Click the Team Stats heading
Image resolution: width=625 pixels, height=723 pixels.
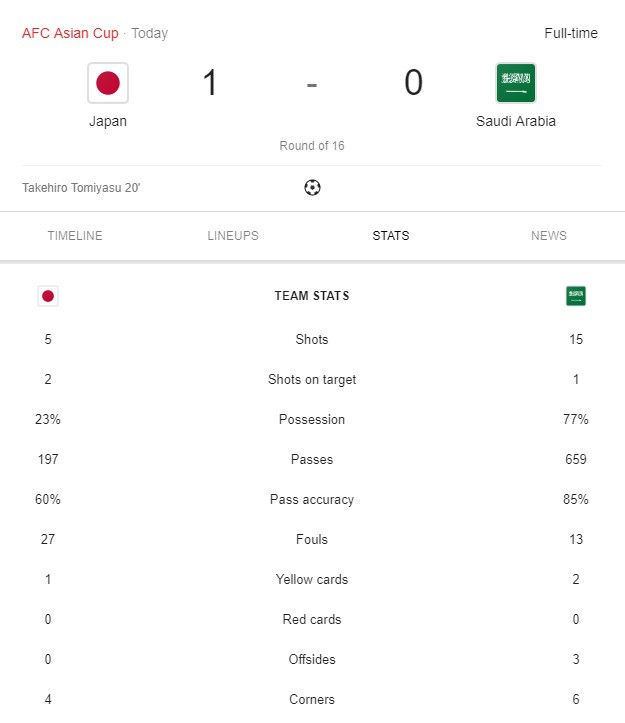(312, 296)
